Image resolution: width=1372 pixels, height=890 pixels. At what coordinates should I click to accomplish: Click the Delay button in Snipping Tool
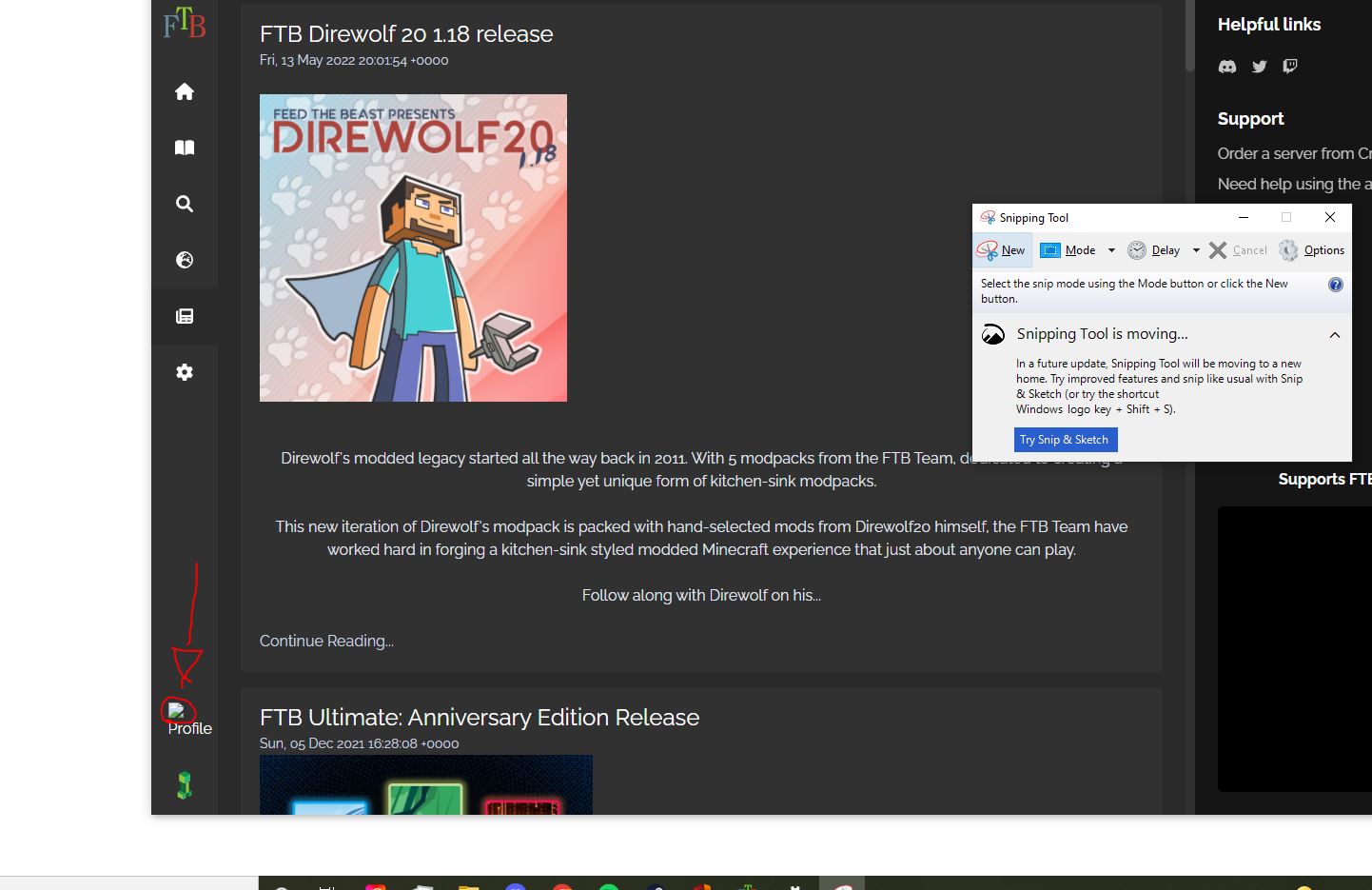tap(1154, 250)
